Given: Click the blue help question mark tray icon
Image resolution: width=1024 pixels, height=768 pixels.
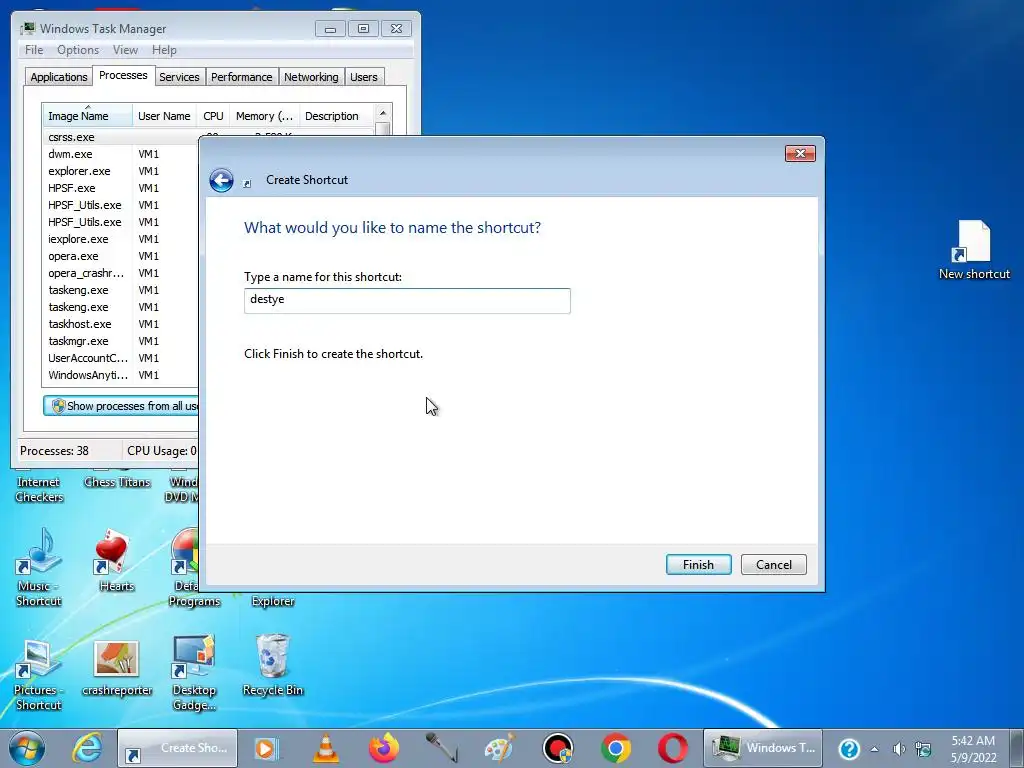Looking at the screenshot, I should [848, 748].
